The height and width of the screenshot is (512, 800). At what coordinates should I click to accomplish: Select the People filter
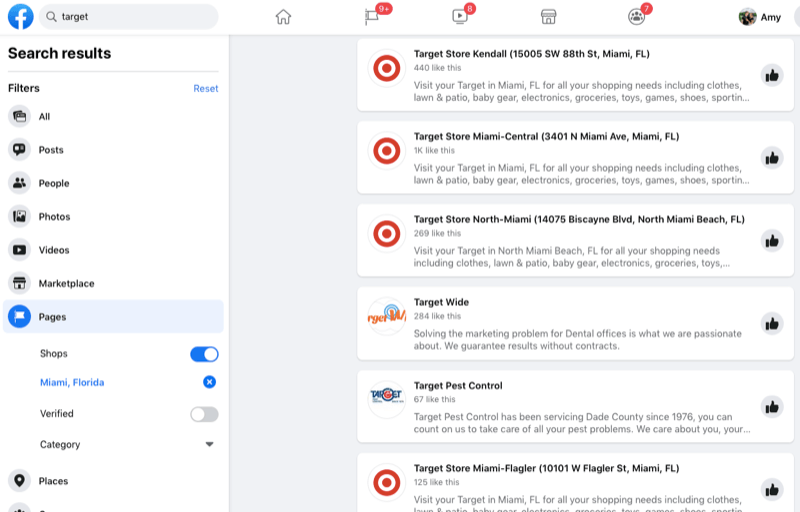coord(113,183)
